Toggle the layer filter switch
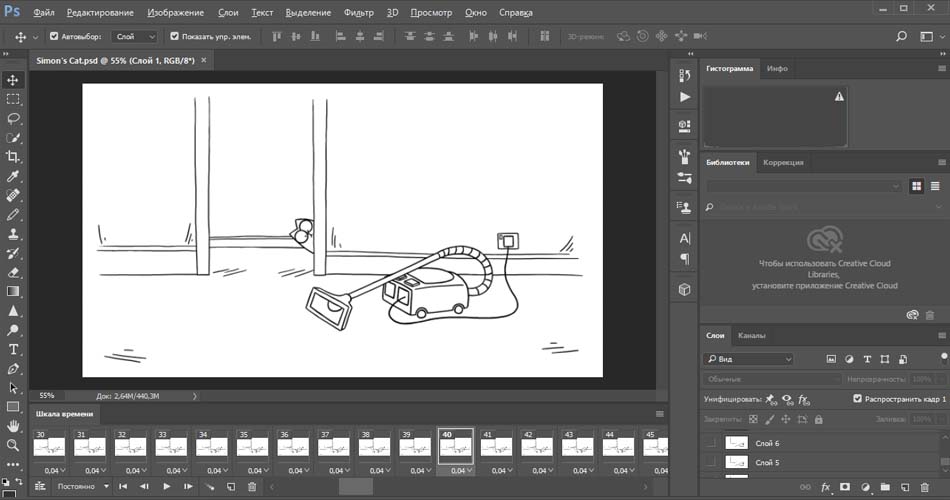The width and height of the screenshot is (950, 500). point(944,356)
